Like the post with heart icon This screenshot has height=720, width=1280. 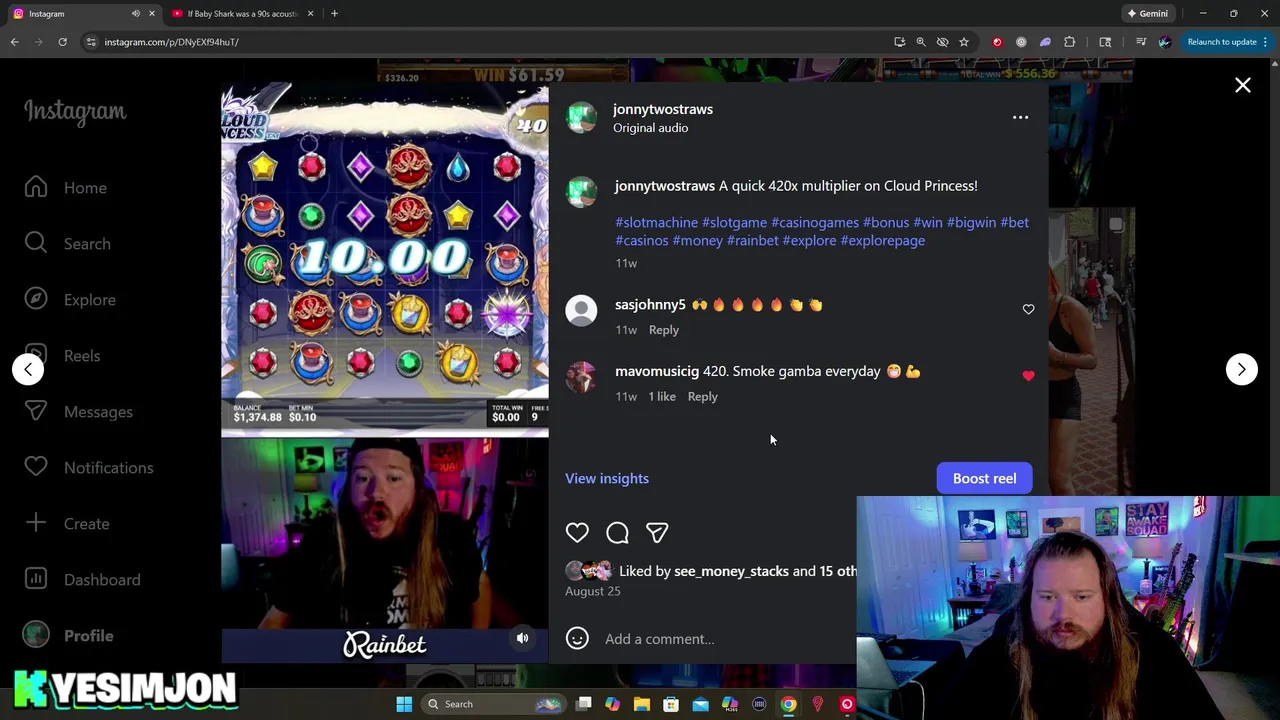pyautogui.click(x=577, y=533)
